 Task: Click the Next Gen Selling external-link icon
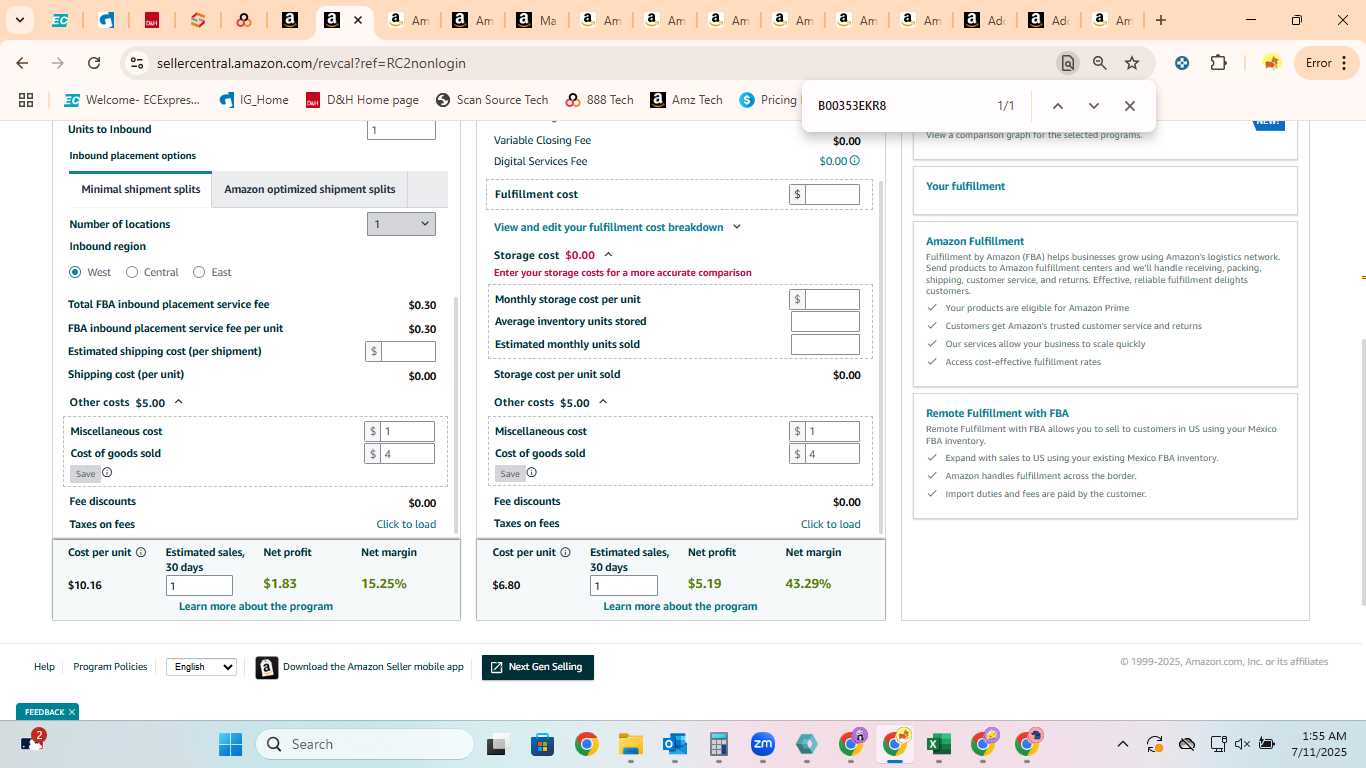497,667
